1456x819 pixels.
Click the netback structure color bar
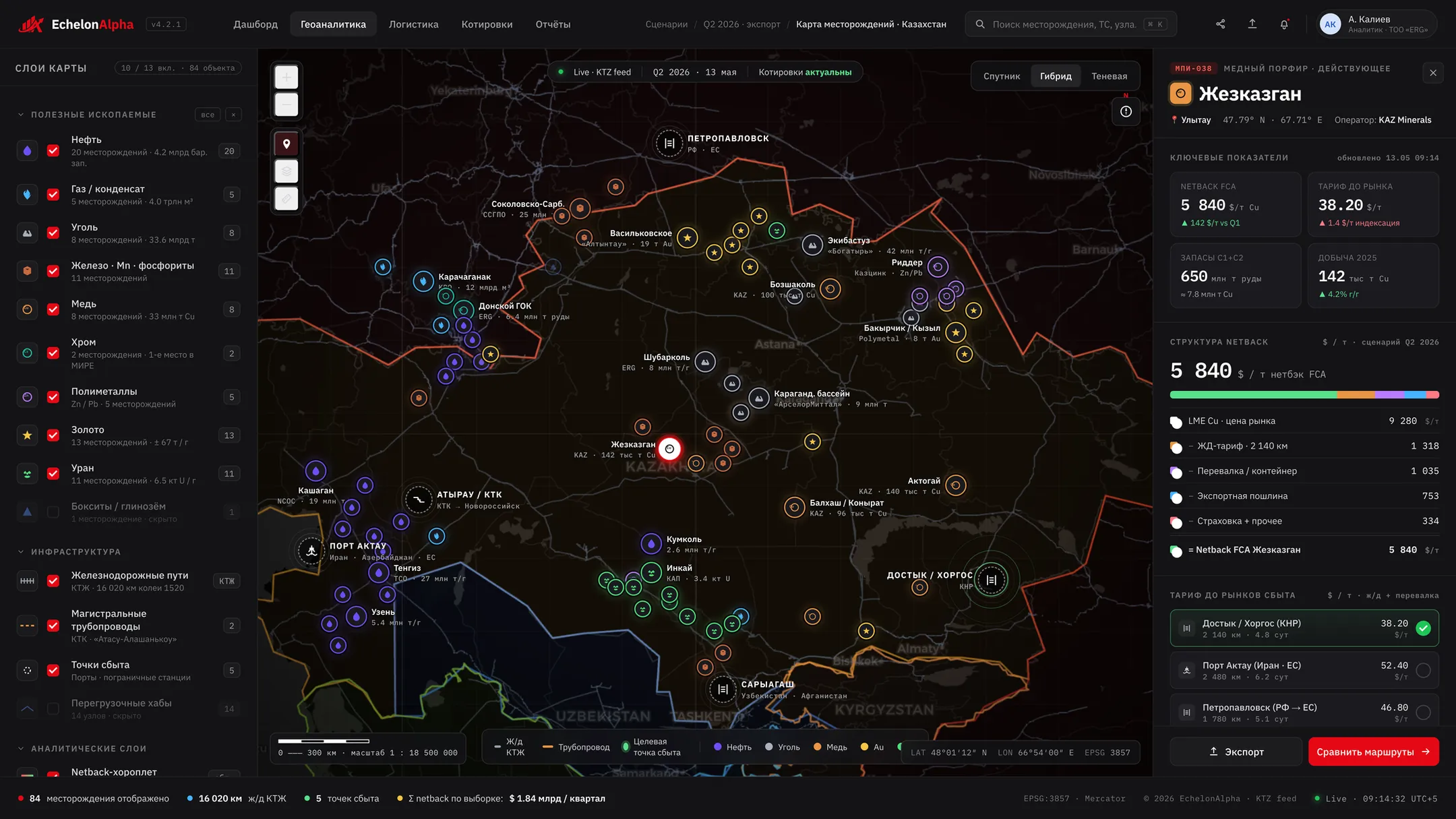pos(1304,395)
